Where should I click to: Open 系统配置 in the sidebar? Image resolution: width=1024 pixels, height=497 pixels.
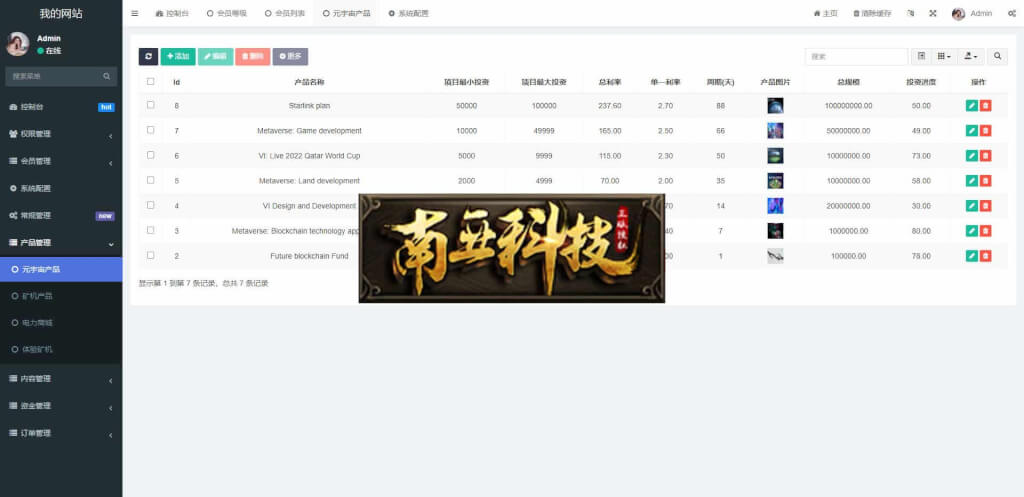click(x=61, y=188)
